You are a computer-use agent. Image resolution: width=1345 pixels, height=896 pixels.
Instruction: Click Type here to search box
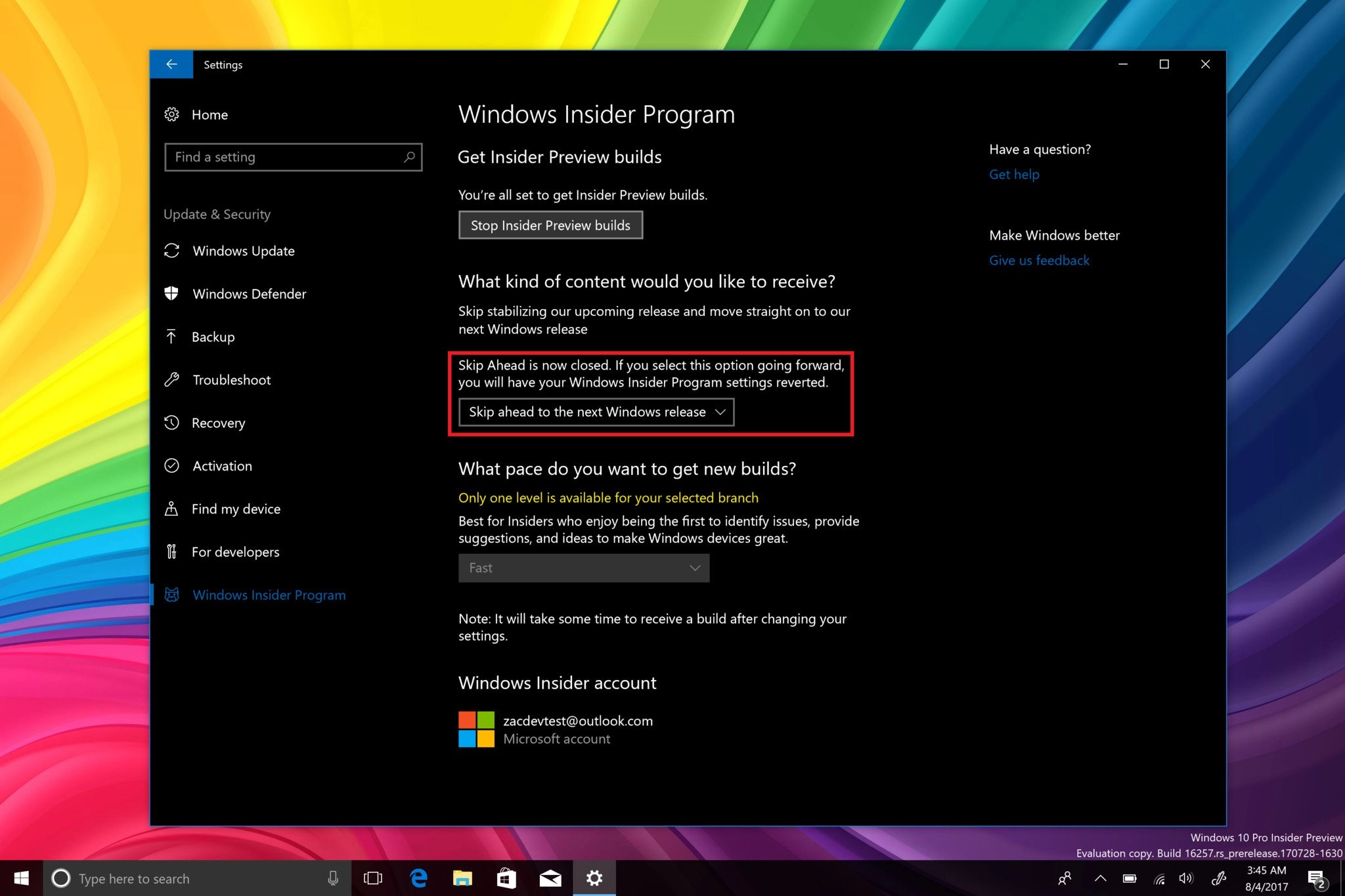tap(197, 878)
